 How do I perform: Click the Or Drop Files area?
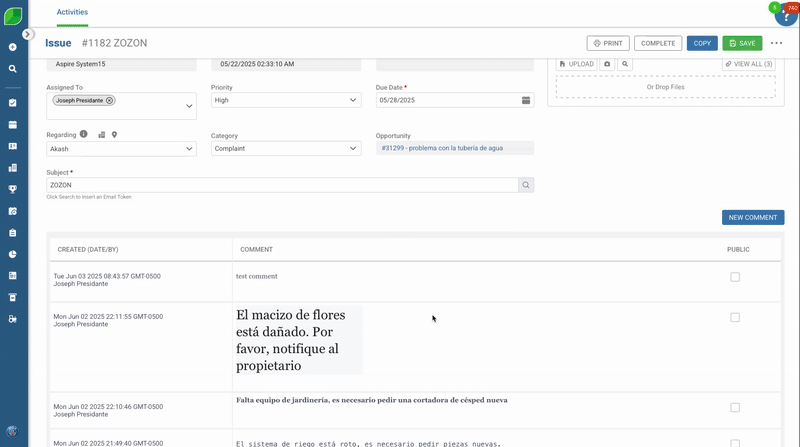666,87
